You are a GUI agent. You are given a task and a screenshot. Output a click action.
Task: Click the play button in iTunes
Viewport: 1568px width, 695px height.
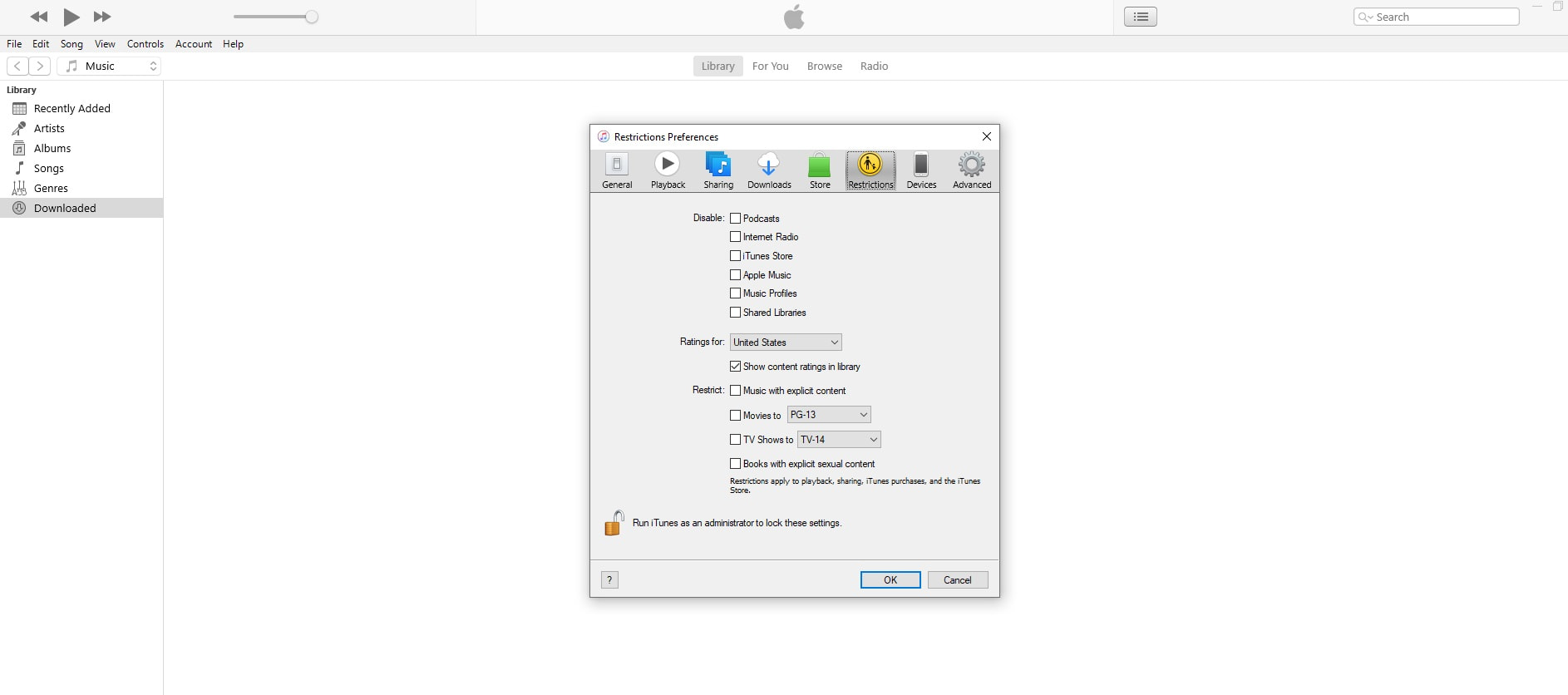point(71,17)
